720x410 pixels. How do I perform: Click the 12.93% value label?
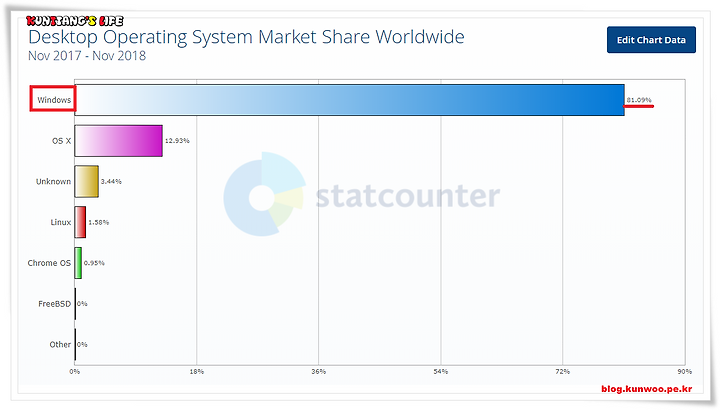click(x=177, y=140)
